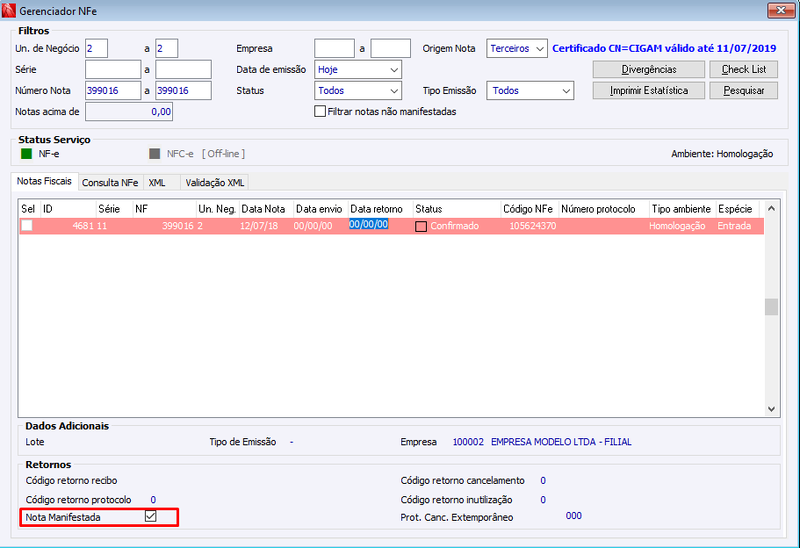Click the Data retorno column header
Viewport: 800px width, 548px height.
click(x=381, y=209)
